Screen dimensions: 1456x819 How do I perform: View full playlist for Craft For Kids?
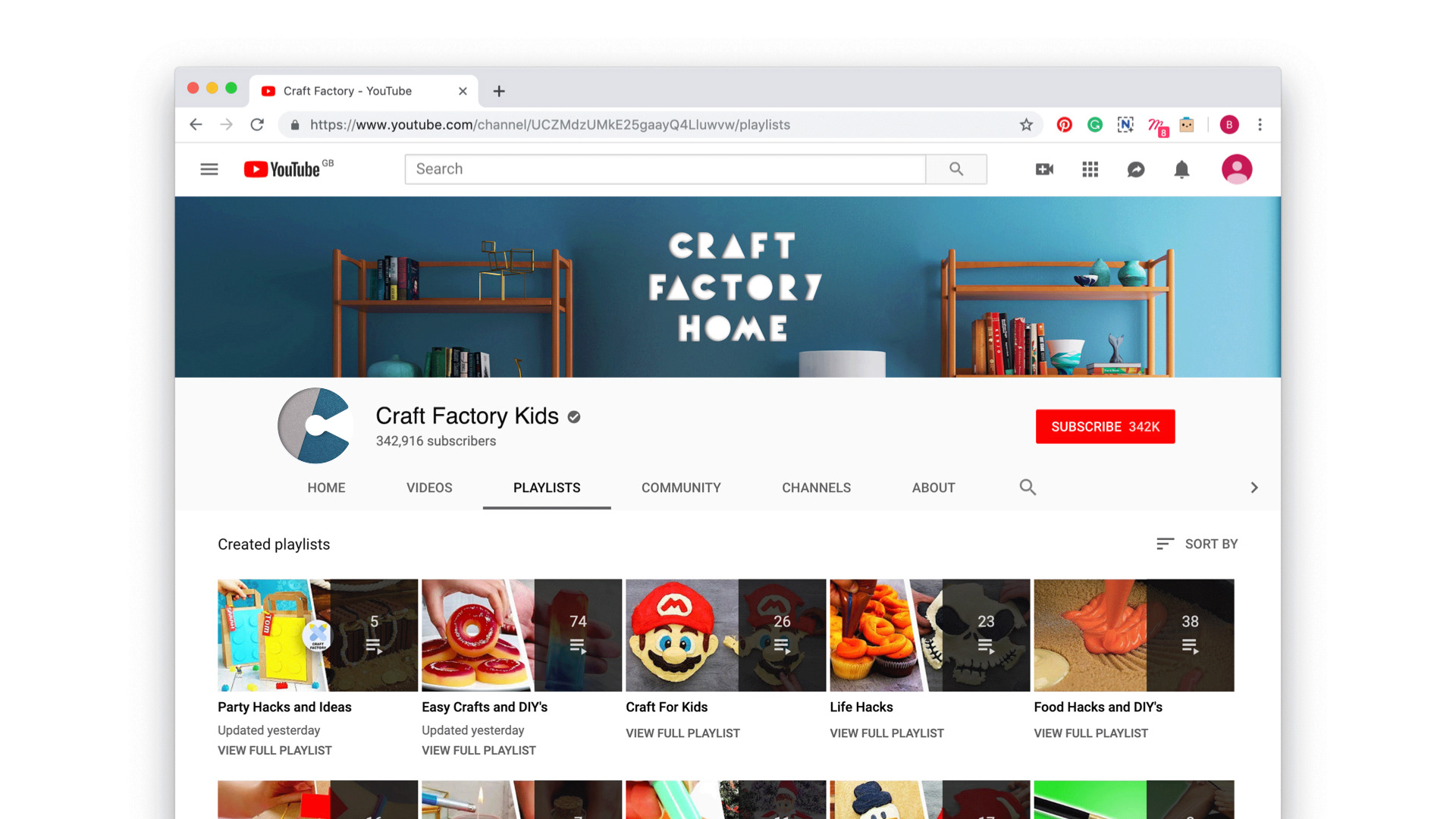(682, 733)
